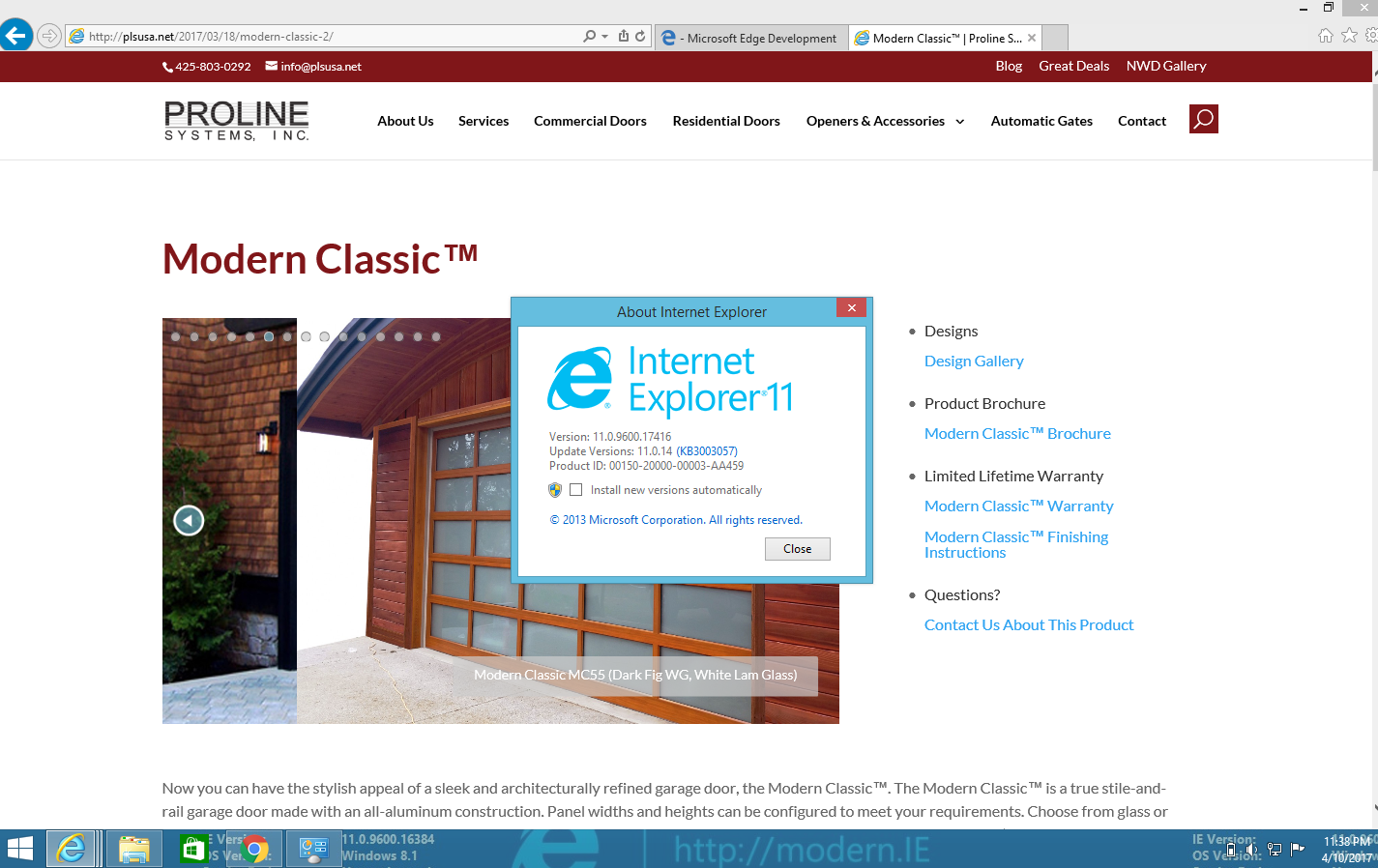Open the Modern Classic Warranty link

(x=1018, y=506)
